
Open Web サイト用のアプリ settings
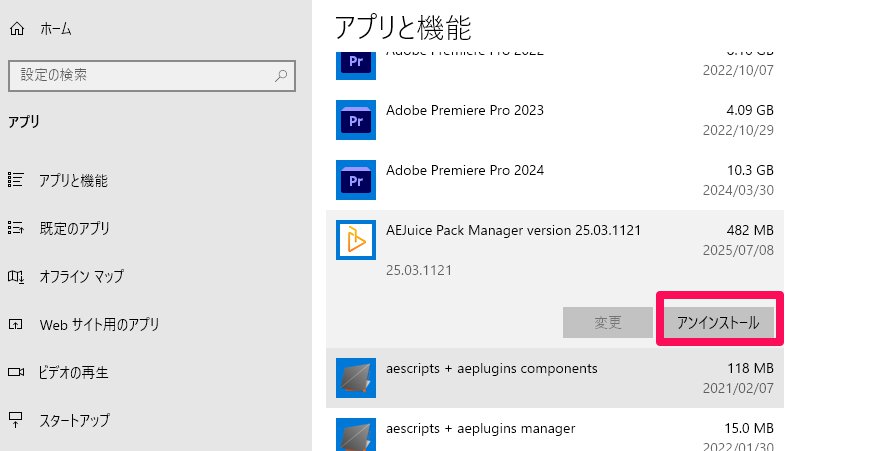point(99,325)
